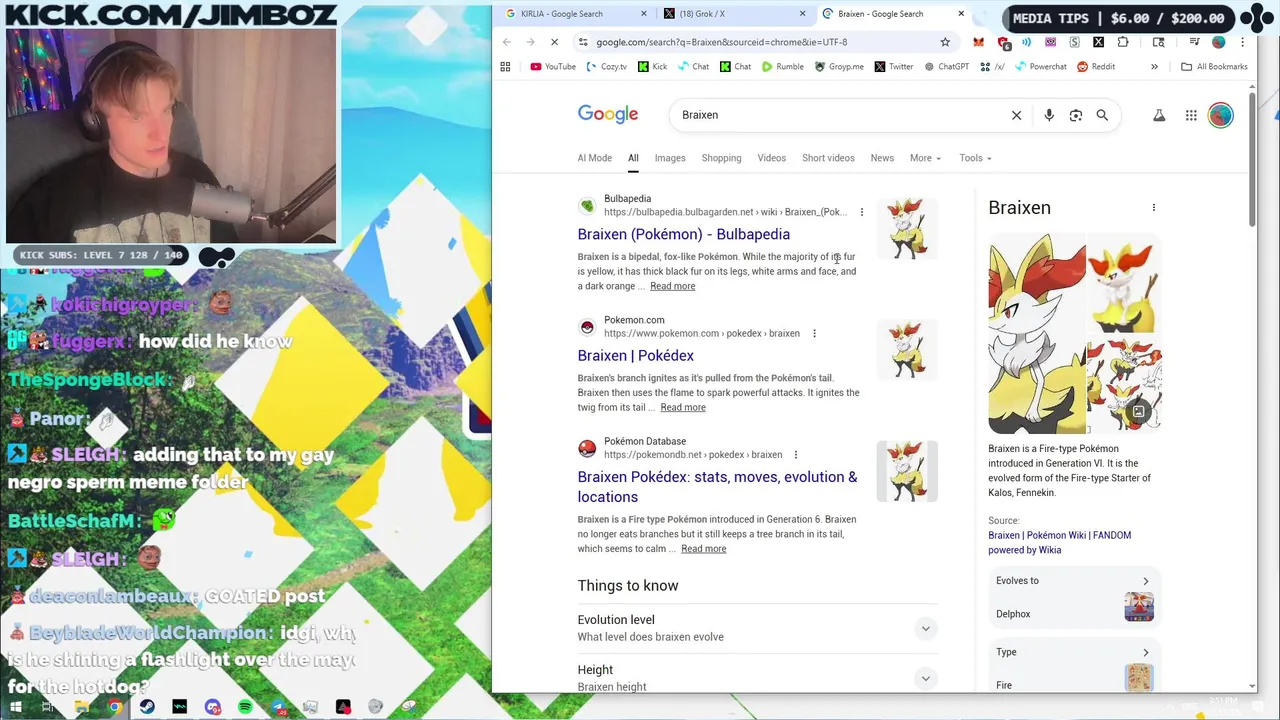Click the magnifier search button
This screenshot has height=720, width=1280.
tap(1102, 115)
